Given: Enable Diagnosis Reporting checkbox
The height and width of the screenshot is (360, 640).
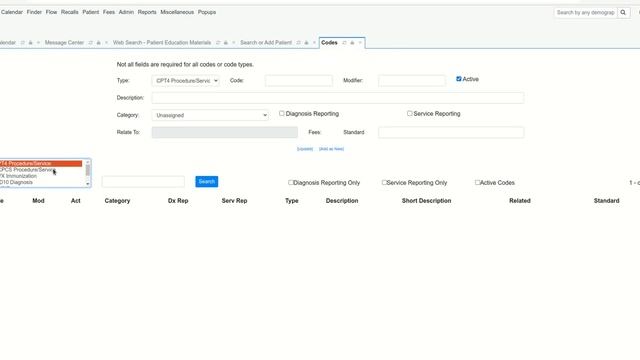Looking at the screenshot, I should click(282, 113).
